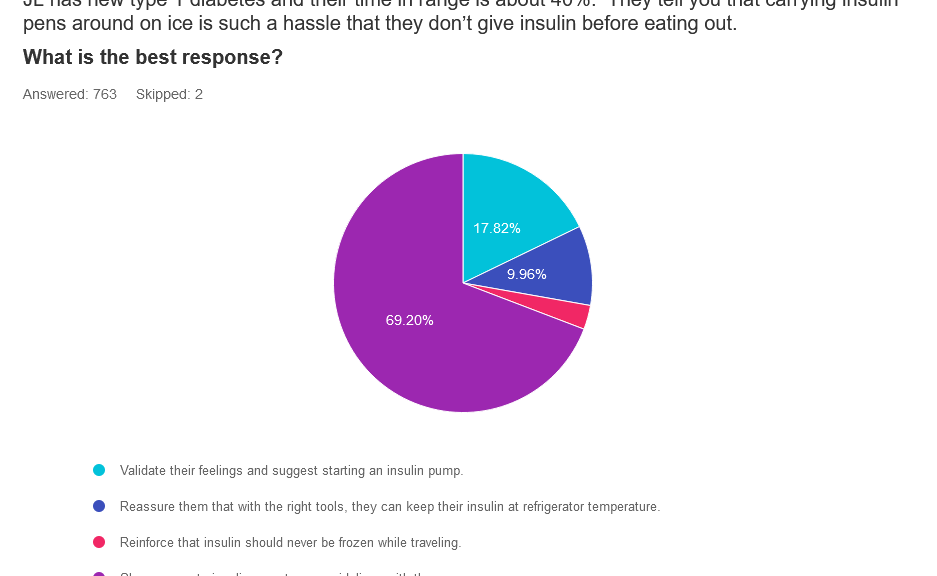Select the small pink pie slice
937x576 pixels.
pyautogui.click(x=575, y=314)
